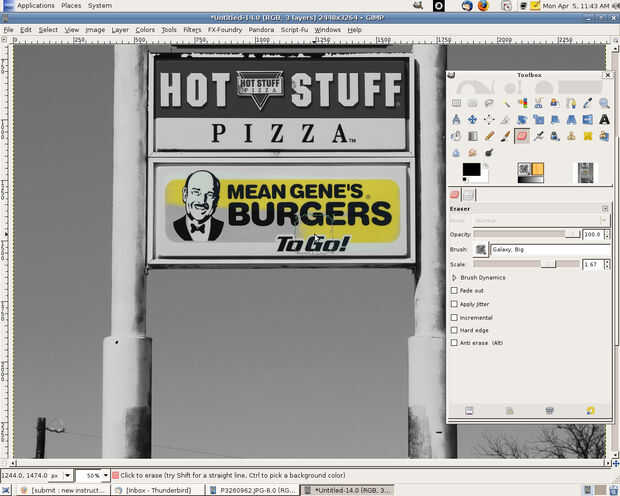This screenshot has width=620, height=496.
Task: Check the Hard edge option
Action: (456, 330)
